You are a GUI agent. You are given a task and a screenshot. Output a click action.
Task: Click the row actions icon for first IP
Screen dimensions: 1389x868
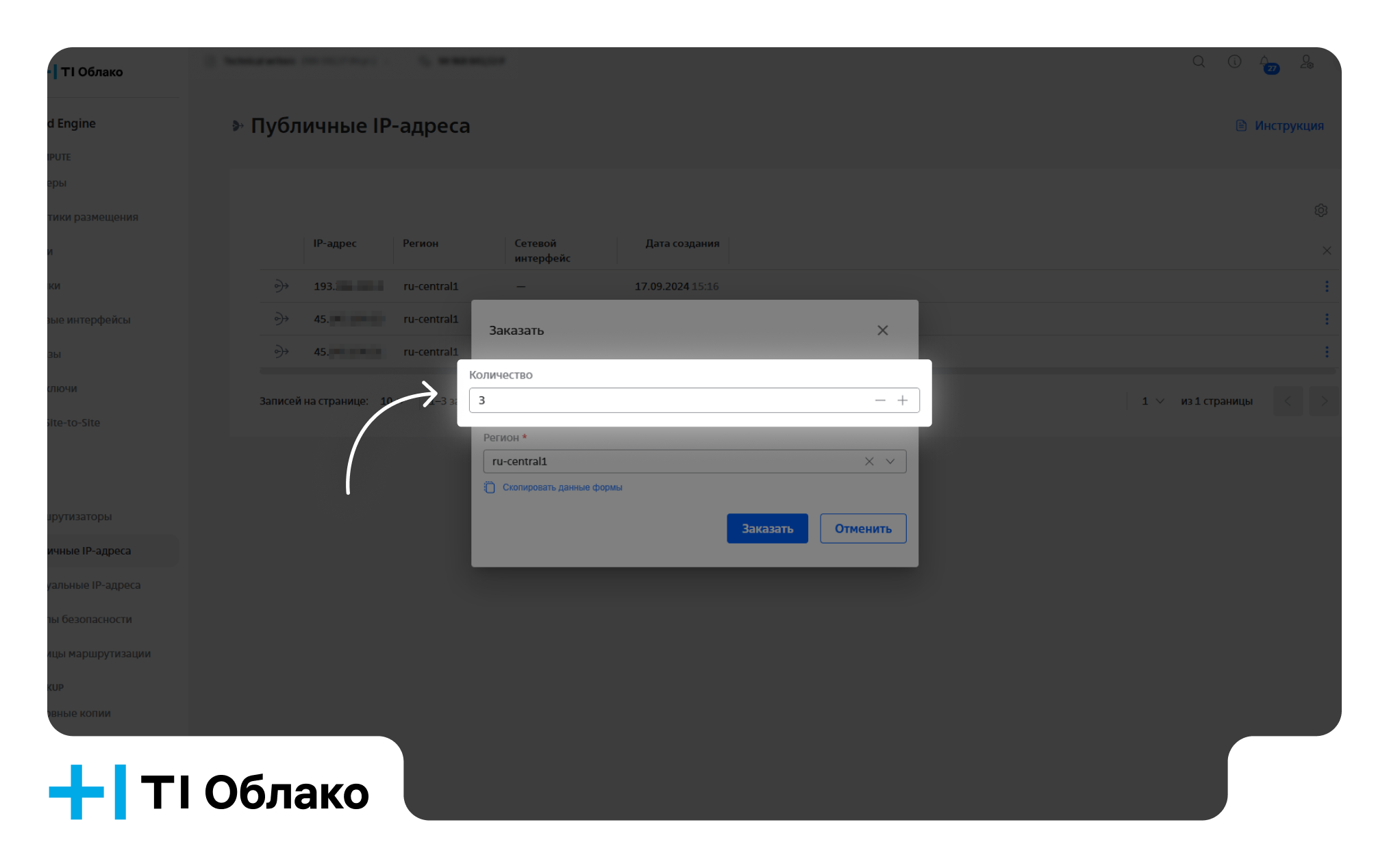point(1327,287)
